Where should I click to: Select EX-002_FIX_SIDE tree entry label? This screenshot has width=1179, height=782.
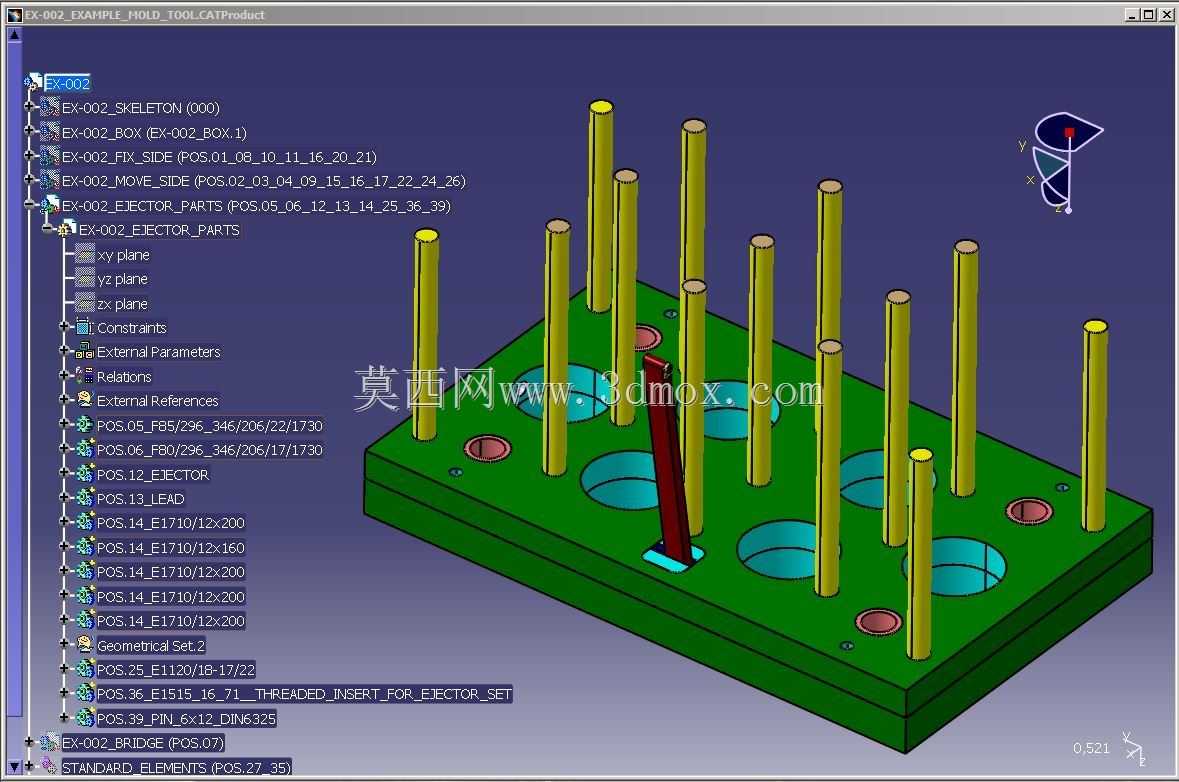219,157
